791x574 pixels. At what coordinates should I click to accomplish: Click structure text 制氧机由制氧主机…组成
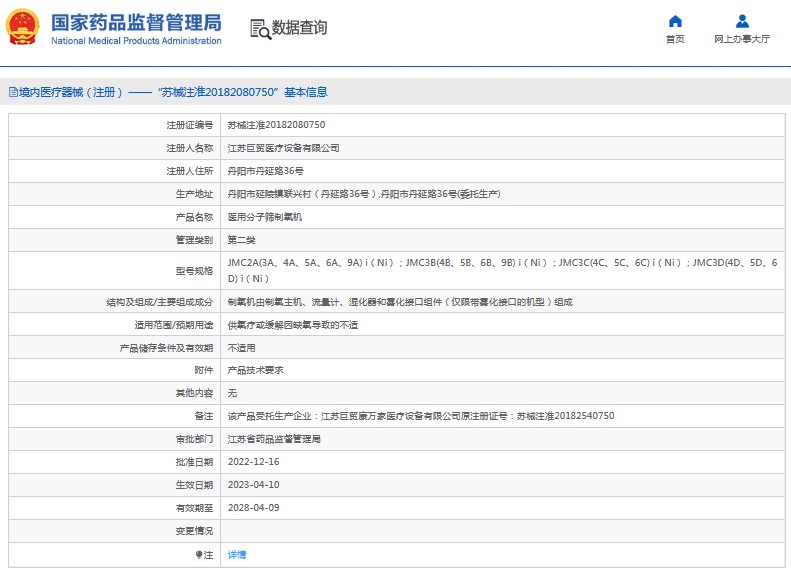[400, 302]
